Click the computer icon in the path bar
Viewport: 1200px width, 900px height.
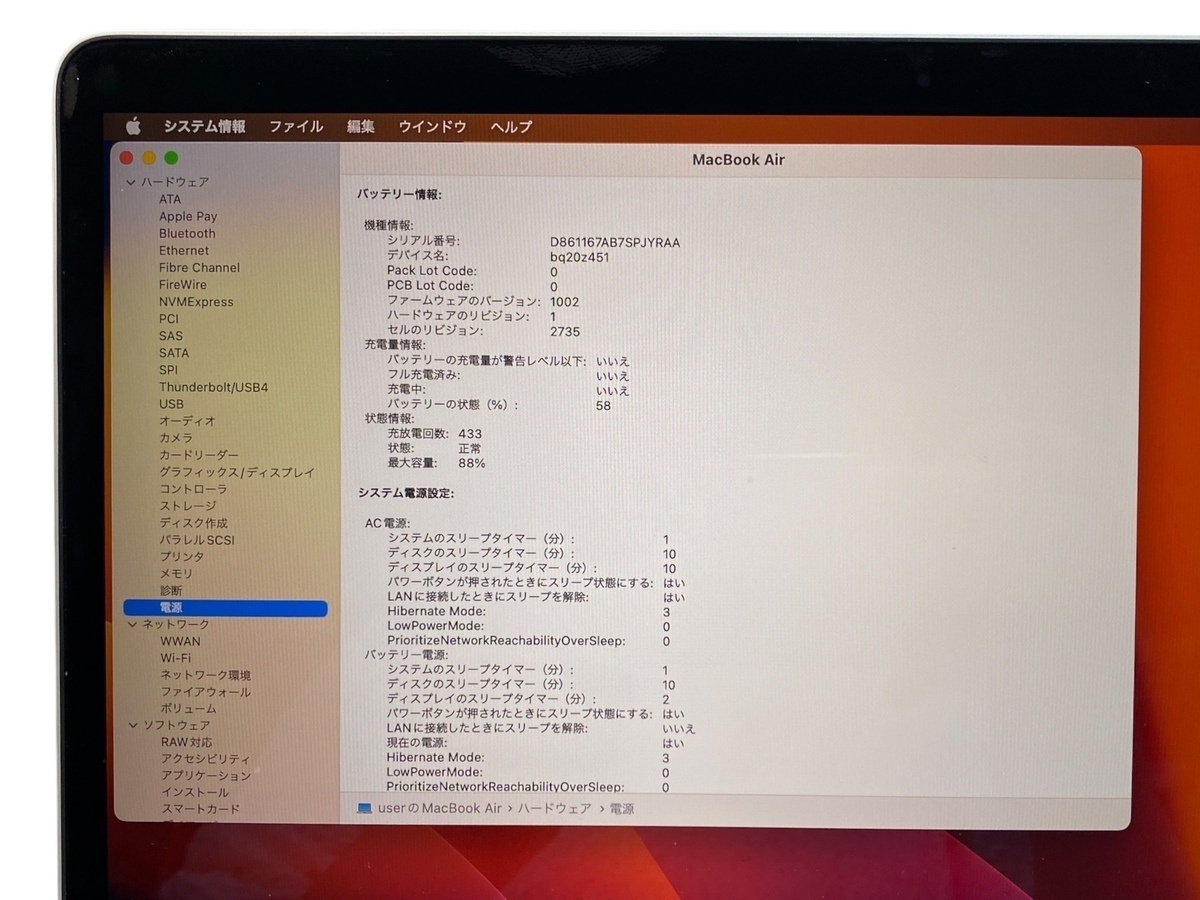point(365,808)
